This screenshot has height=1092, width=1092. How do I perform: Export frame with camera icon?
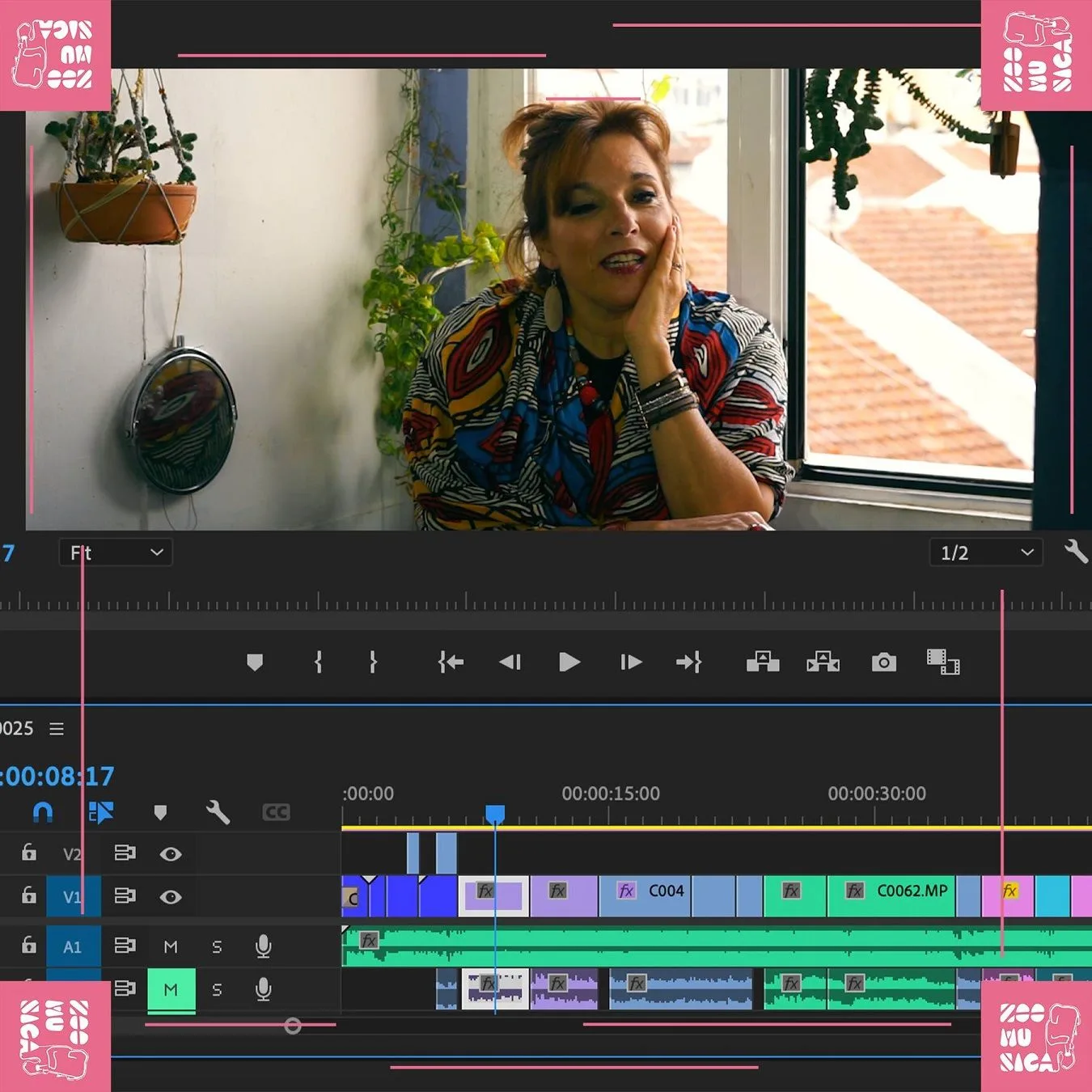883,662
